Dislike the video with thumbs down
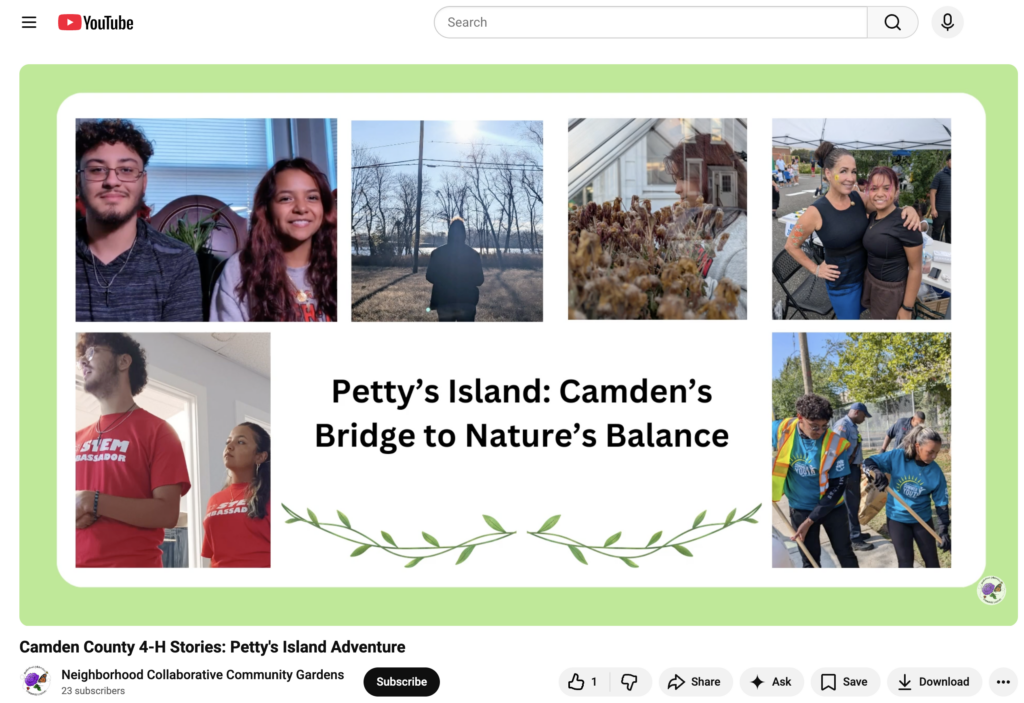The height and width of the screenshot is (703, 1024). (x=629, y=682)
